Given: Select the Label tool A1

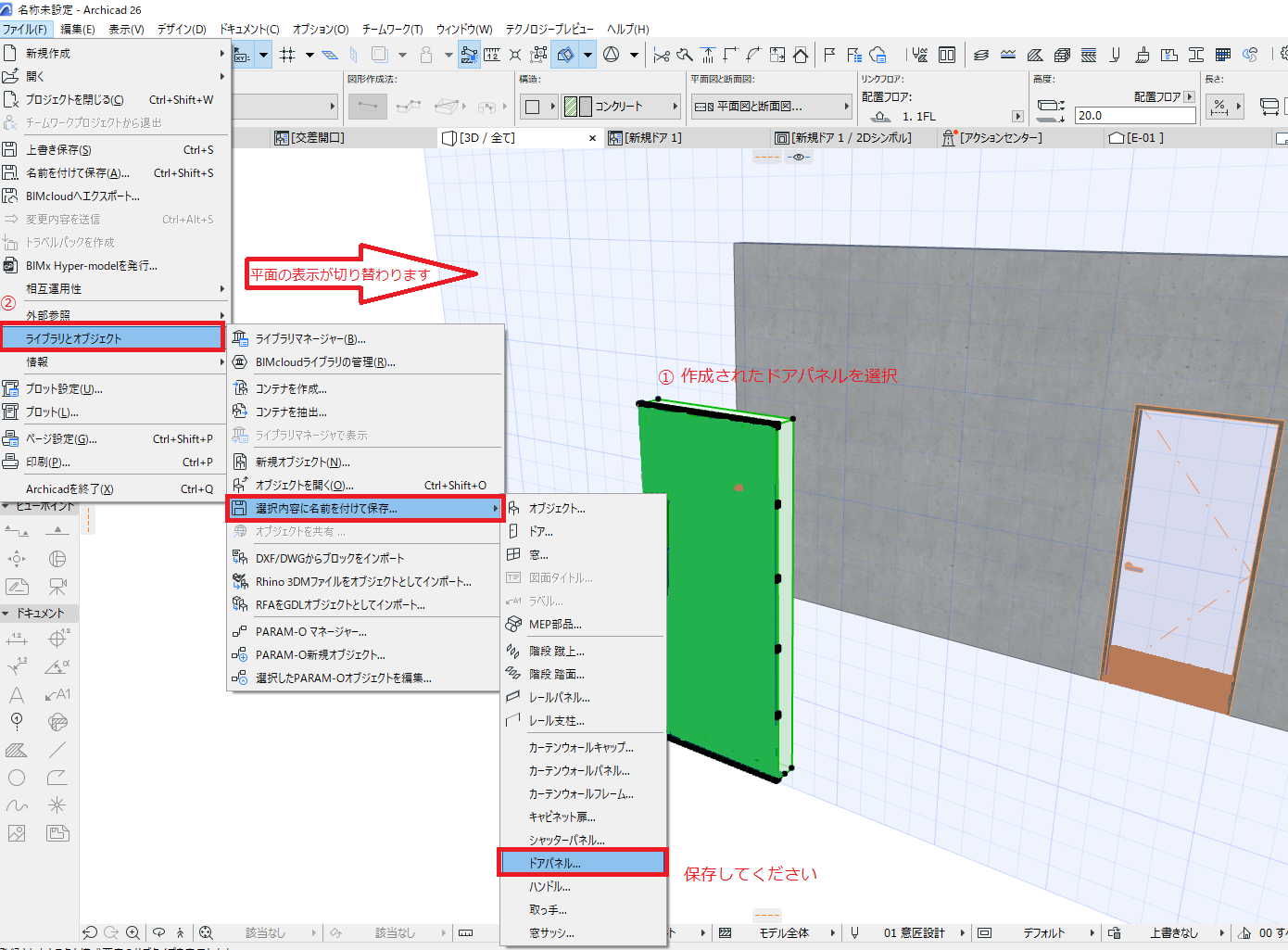Looking at the screenshot, I should tap(57, 694).
